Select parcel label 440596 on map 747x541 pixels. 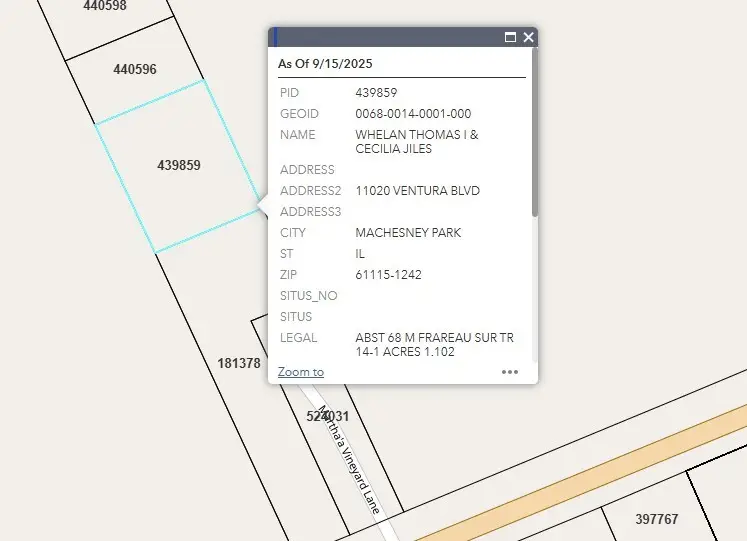pos(135,70)
